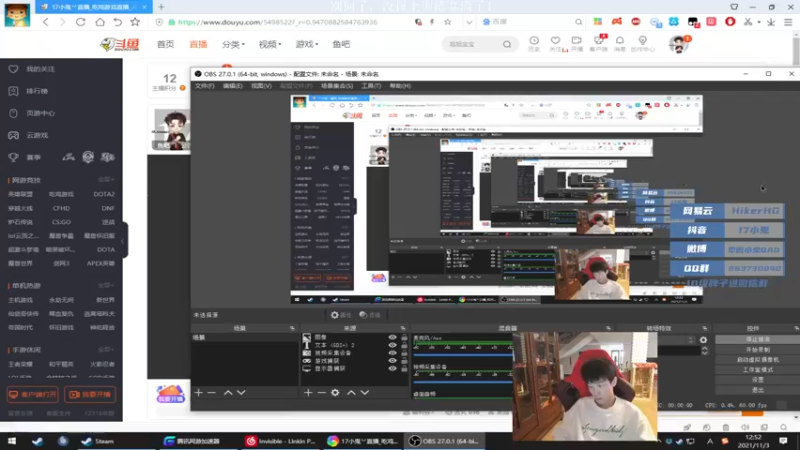
Task: Open source properties gear in Sources panel
Action: (x=335, y=392)
